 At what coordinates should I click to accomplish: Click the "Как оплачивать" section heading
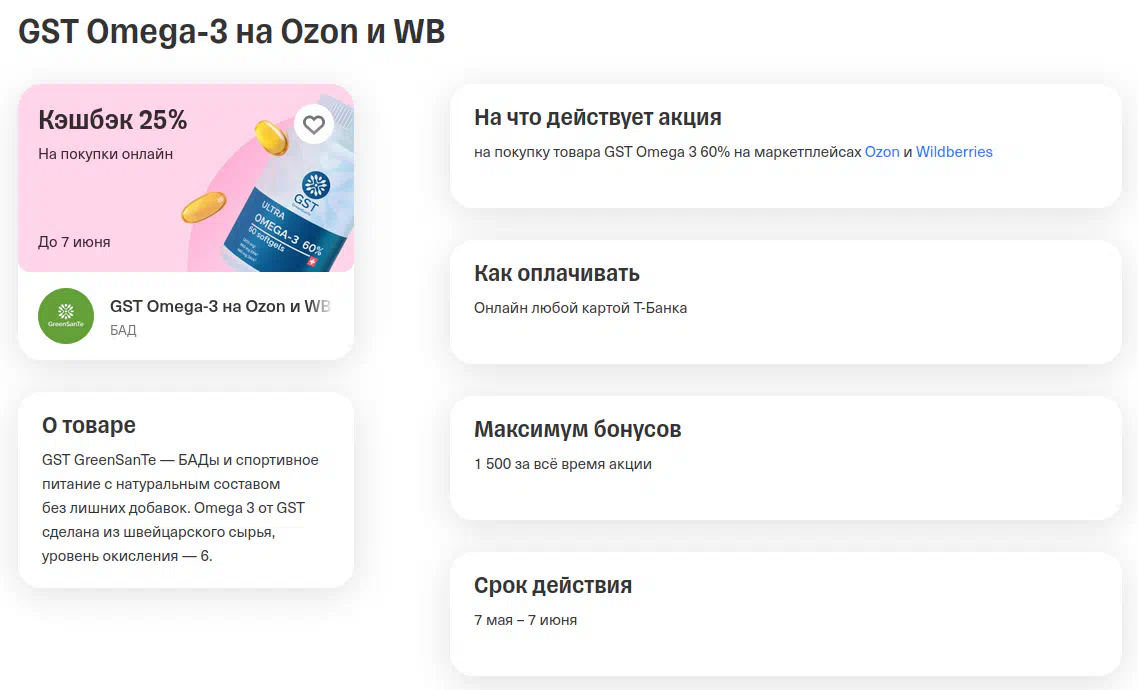(x=556, y=273)
